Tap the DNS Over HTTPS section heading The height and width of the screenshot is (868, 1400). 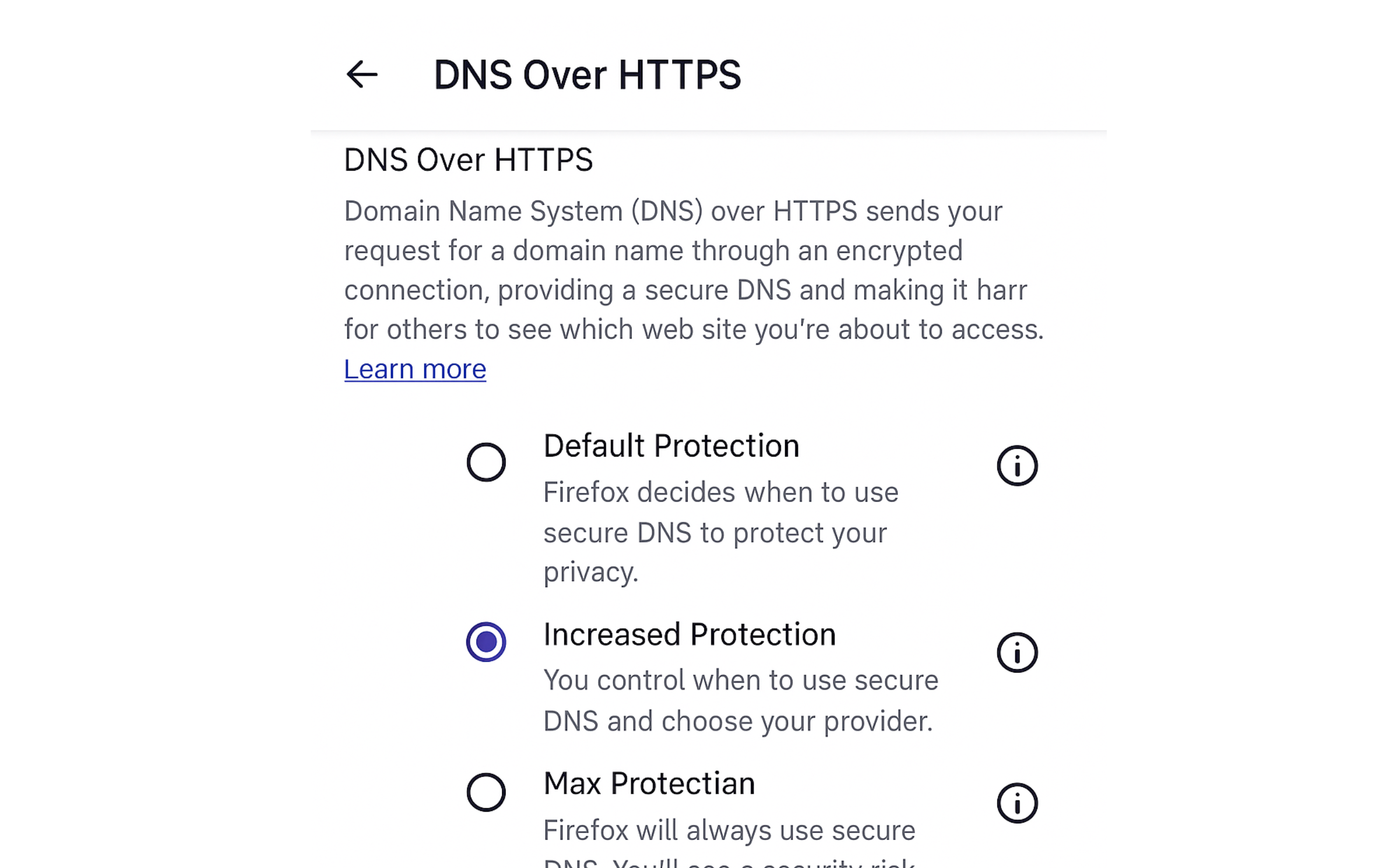[x=469, y=160]
